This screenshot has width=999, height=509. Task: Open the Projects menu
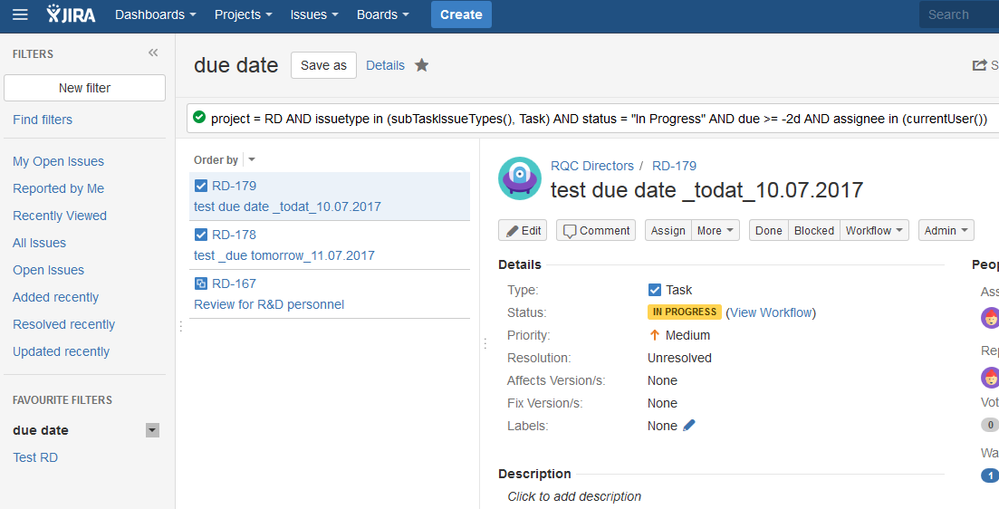point(243,15)
